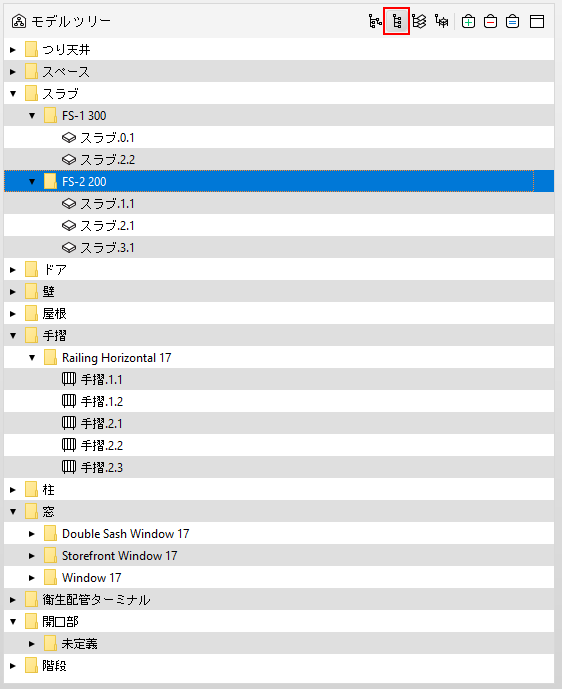Screen dimensions: 562x689
Task: Select the 壁 label
Action: (48, 291)
